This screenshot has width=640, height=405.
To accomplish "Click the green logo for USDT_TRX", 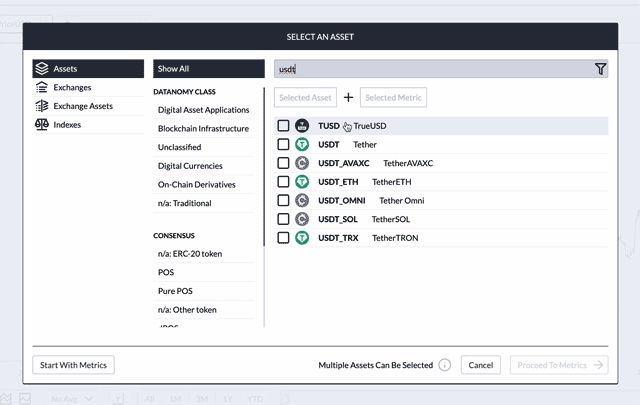I will click(x=302, y=238).
